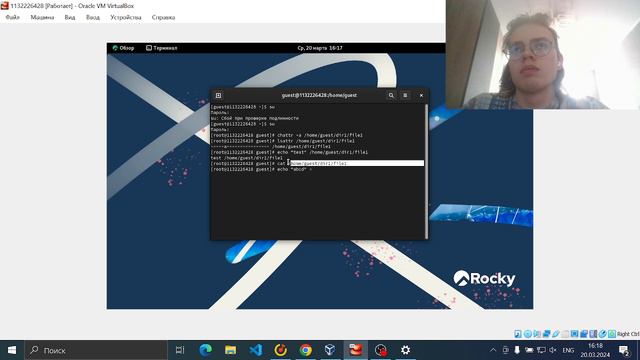Open the terminal hamburger menu
The image size is (640, 360).
[405, 95]
